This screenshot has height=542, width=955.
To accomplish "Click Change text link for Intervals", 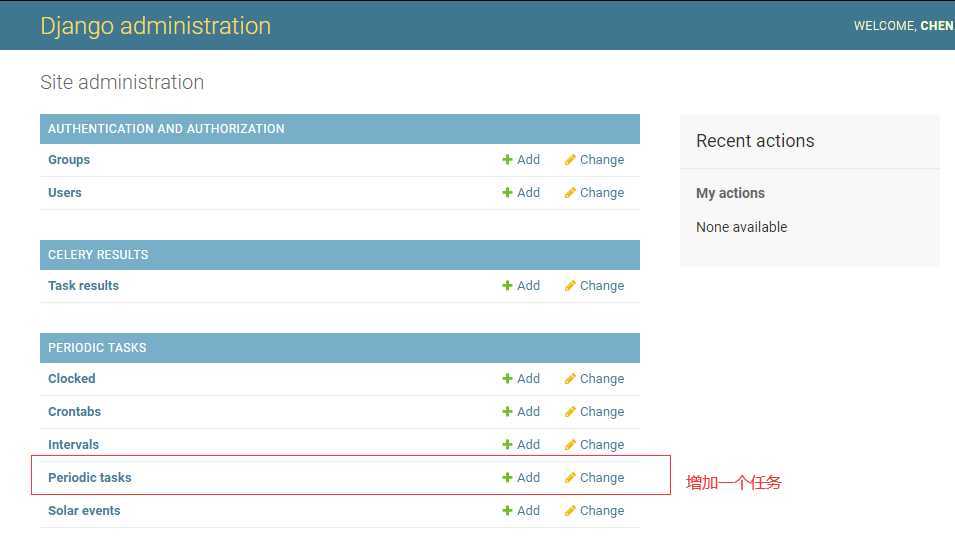I will click(602, 445).
